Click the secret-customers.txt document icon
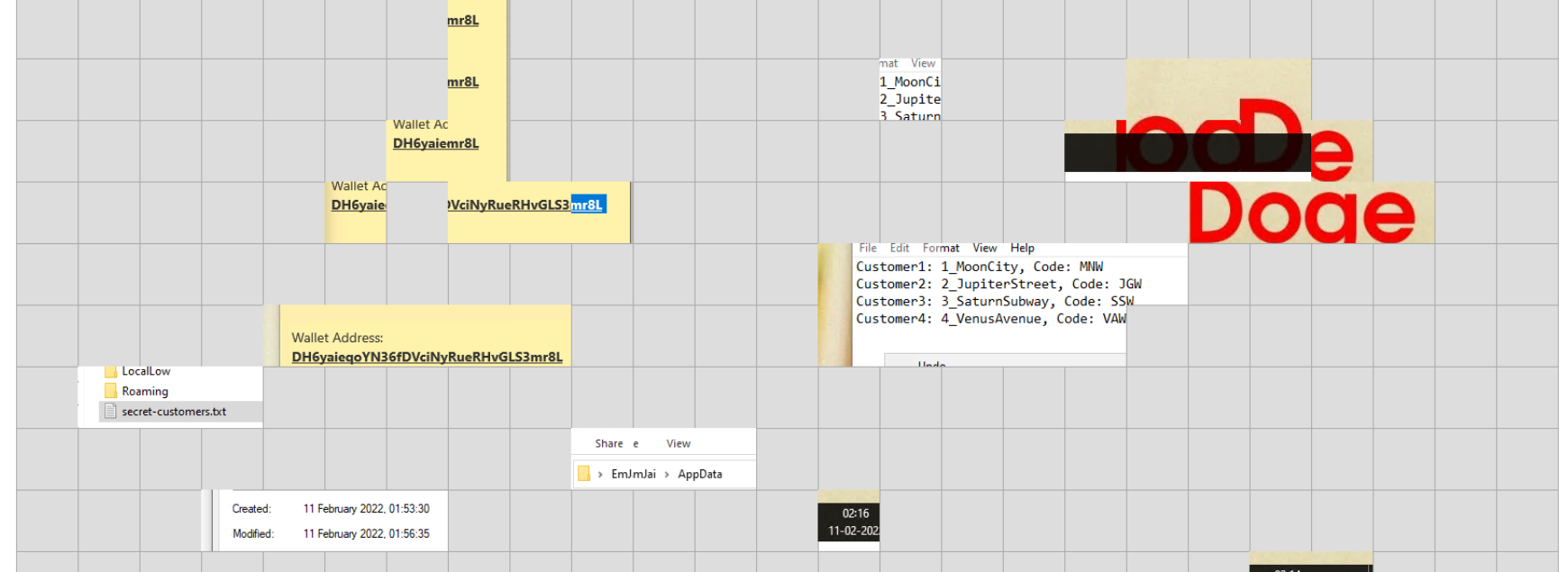Viewport: 1568px width, 572px height. [111, 412]
